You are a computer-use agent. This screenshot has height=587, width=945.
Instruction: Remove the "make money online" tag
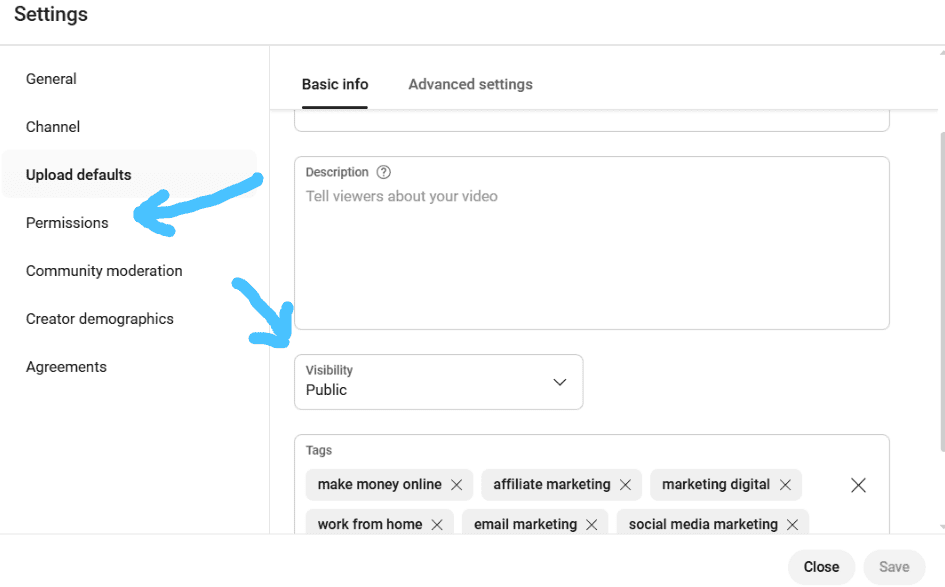(x=457, y=485)
